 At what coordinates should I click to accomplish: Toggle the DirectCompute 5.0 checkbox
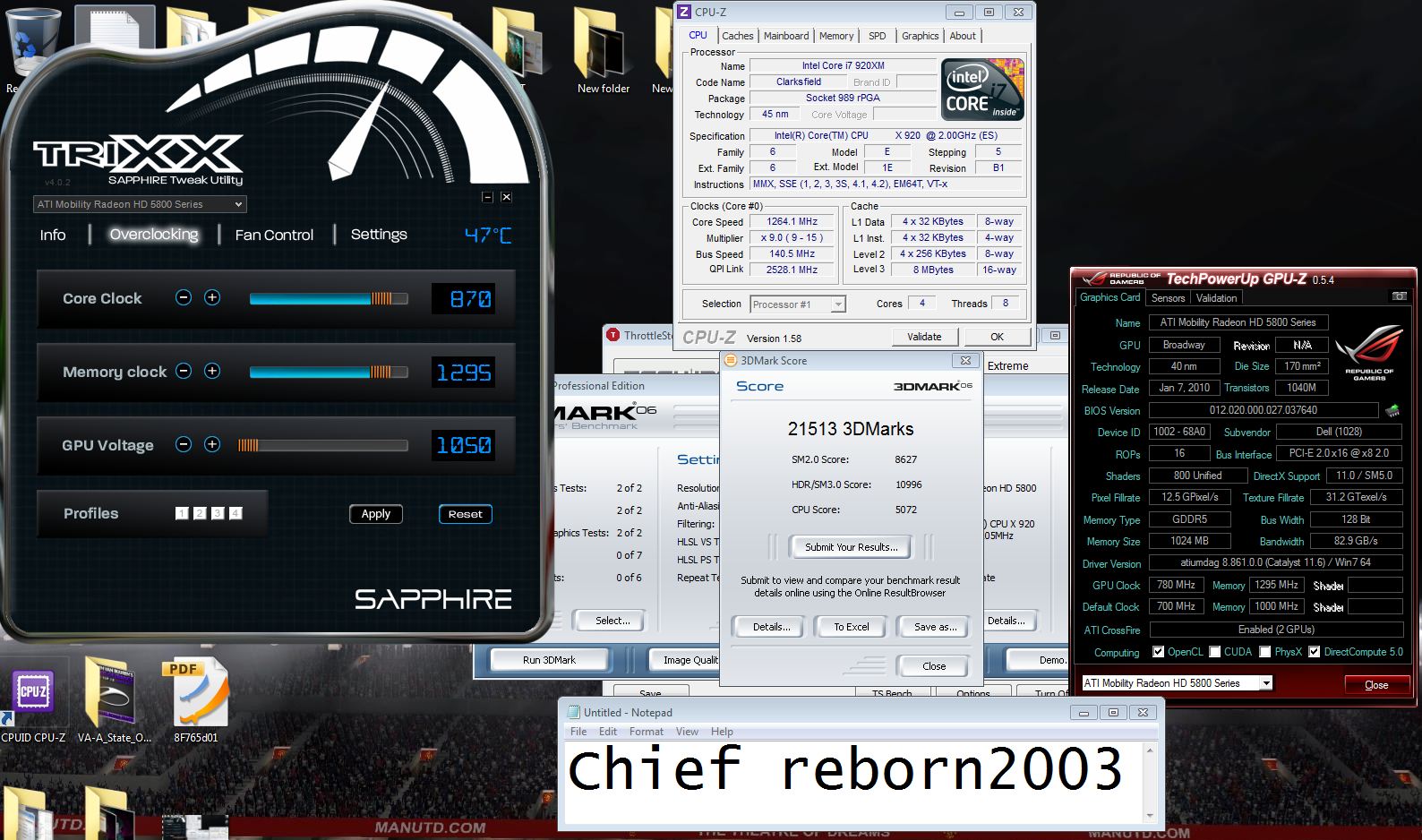click(1315, 652)
